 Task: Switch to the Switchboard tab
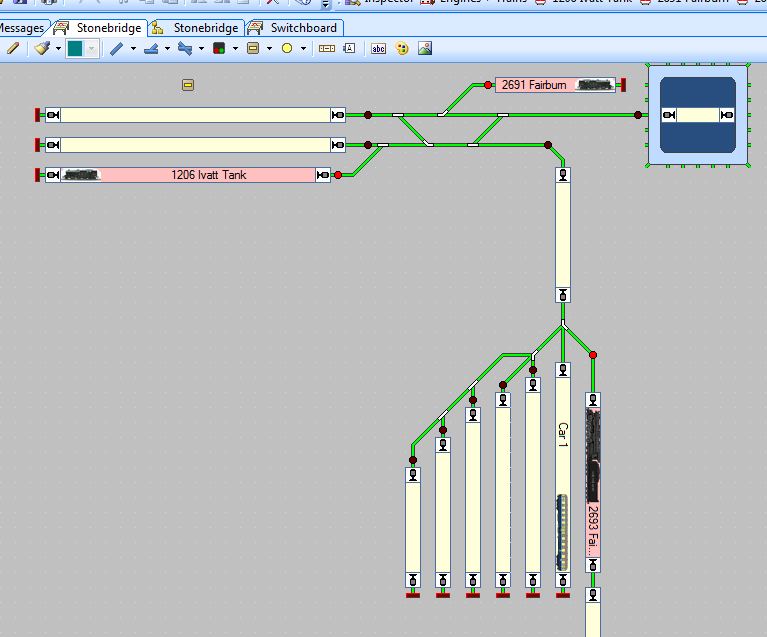click(x=297, y=28)
